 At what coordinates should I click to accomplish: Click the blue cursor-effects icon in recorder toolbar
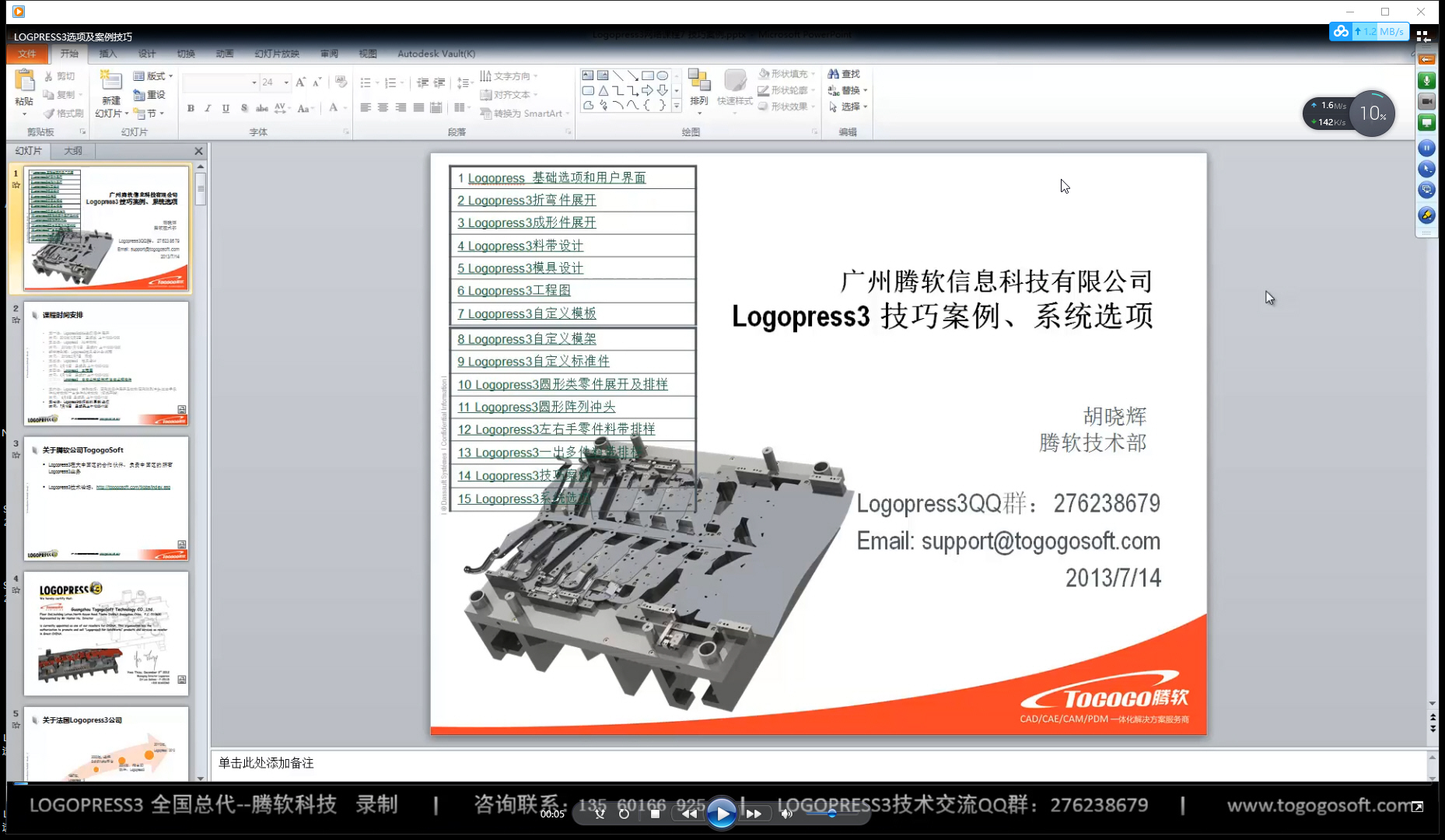coord(1426,169)
